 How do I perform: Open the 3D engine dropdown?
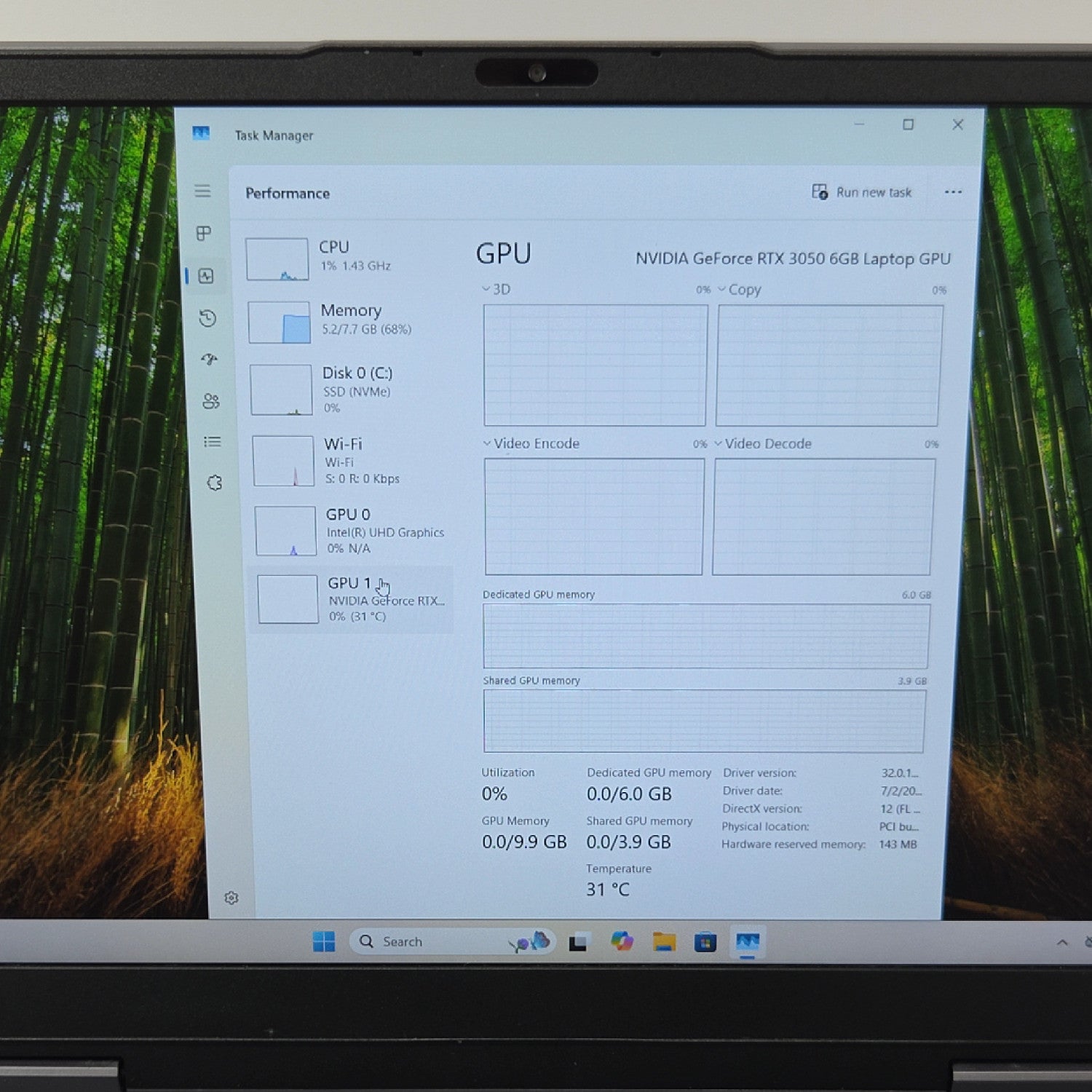[x=496, y=289]
